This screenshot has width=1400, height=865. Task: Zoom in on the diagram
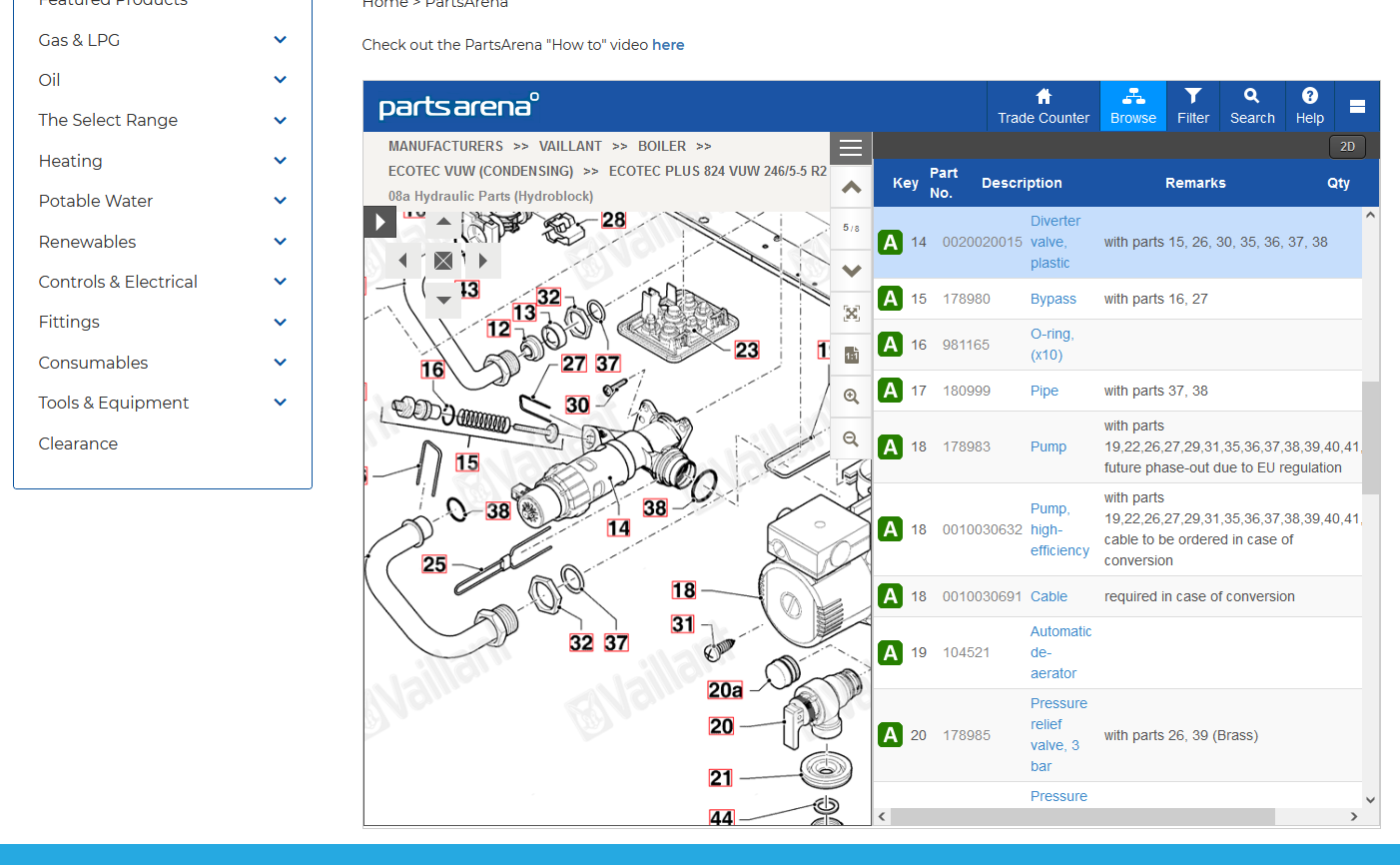(851, 397)
